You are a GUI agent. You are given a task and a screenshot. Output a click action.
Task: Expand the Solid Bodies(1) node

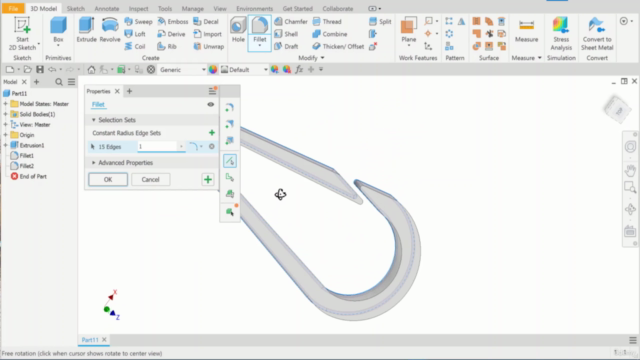(x=6, y=114)
